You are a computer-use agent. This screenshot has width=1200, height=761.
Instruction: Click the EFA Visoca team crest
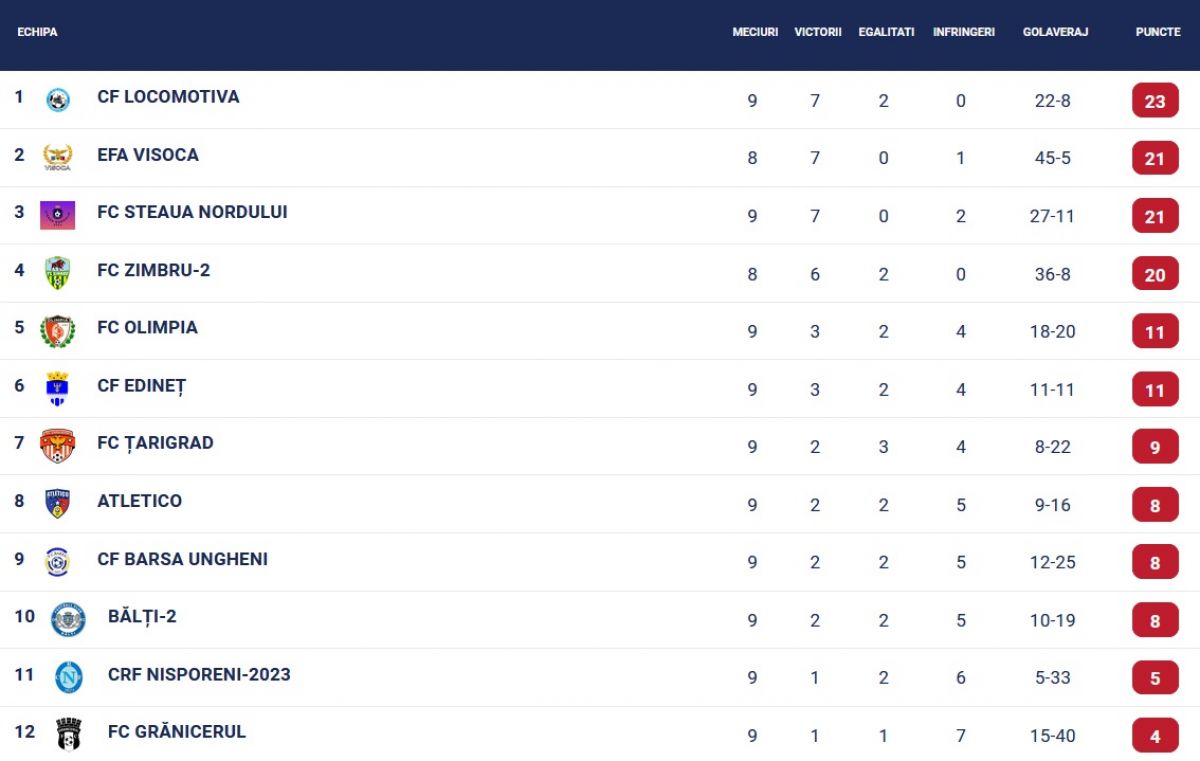click(x=58, y=157)
